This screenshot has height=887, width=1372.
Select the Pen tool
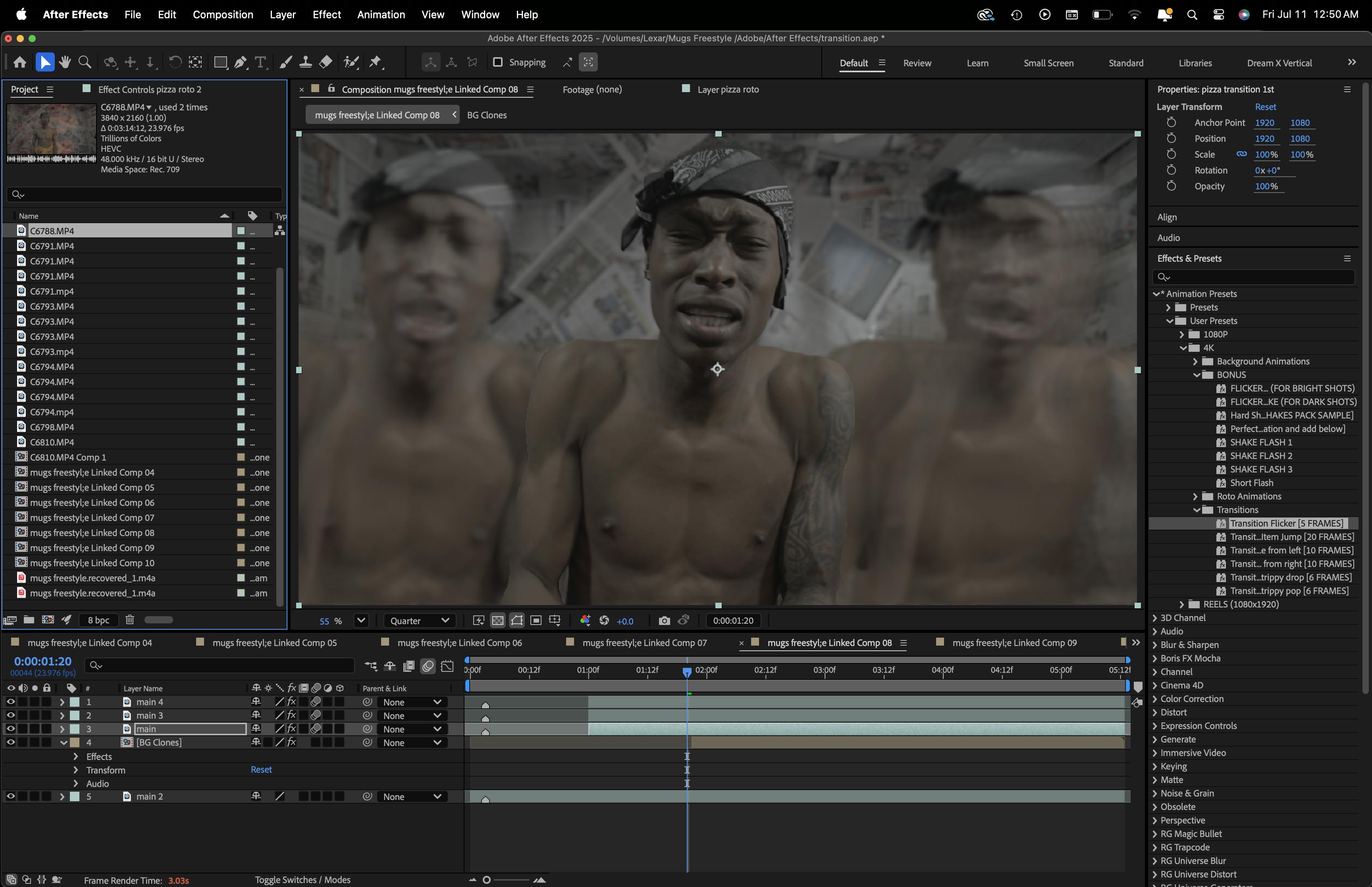click(x=241, y=62)
